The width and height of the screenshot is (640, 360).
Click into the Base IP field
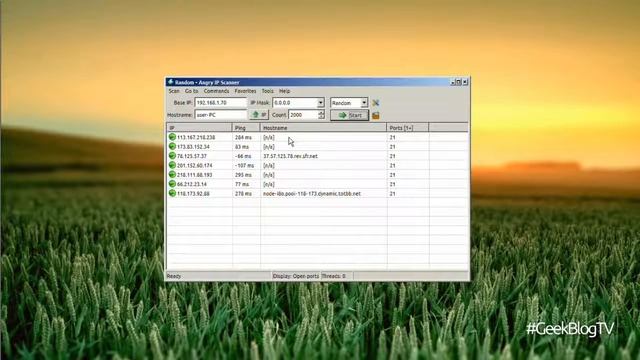[221, 103]
